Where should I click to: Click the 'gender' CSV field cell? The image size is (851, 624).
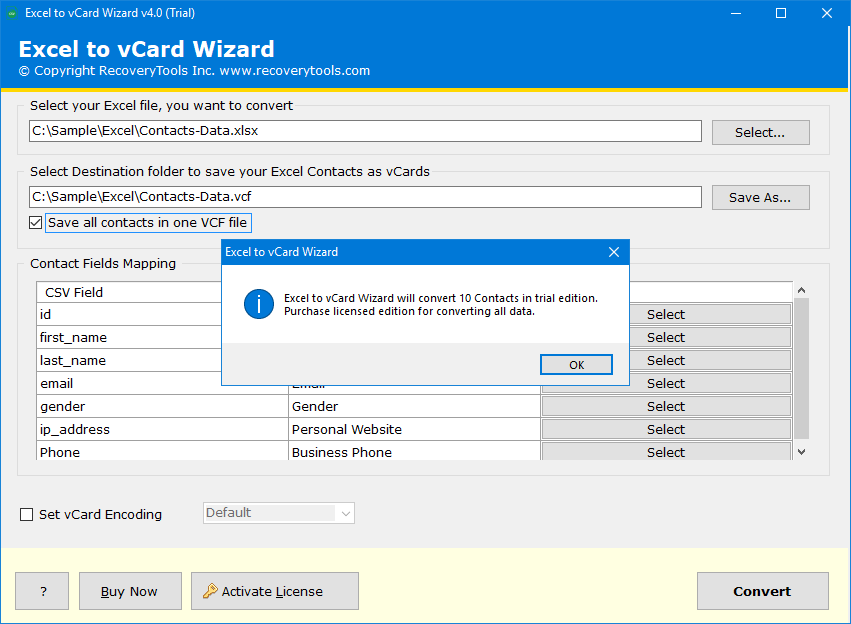[162, 406]
